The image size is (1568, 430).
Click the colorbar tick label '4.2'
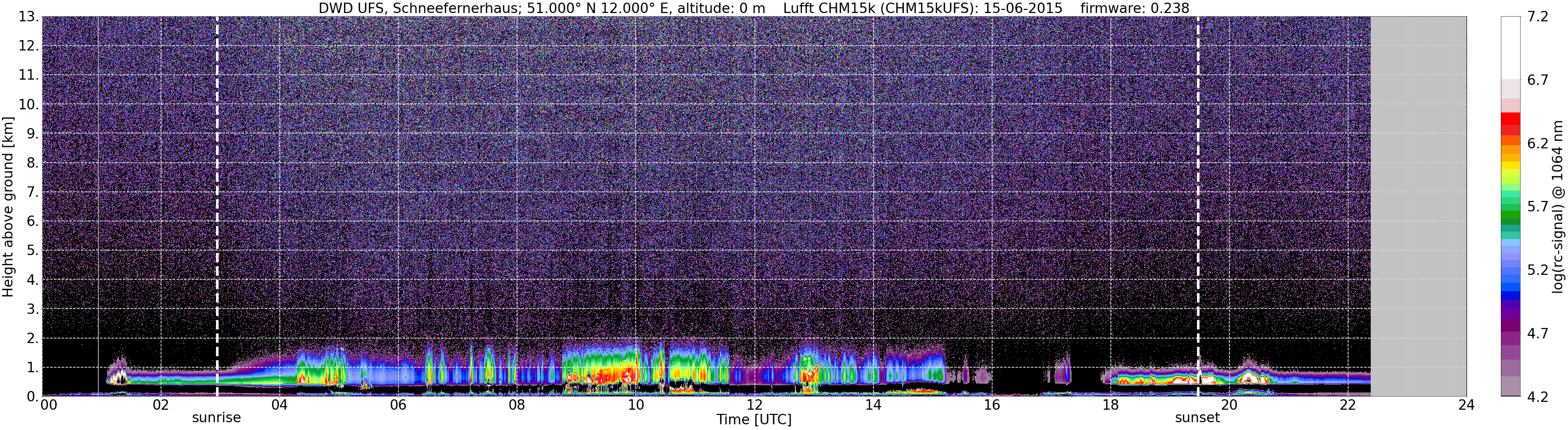coord(1538,397)
